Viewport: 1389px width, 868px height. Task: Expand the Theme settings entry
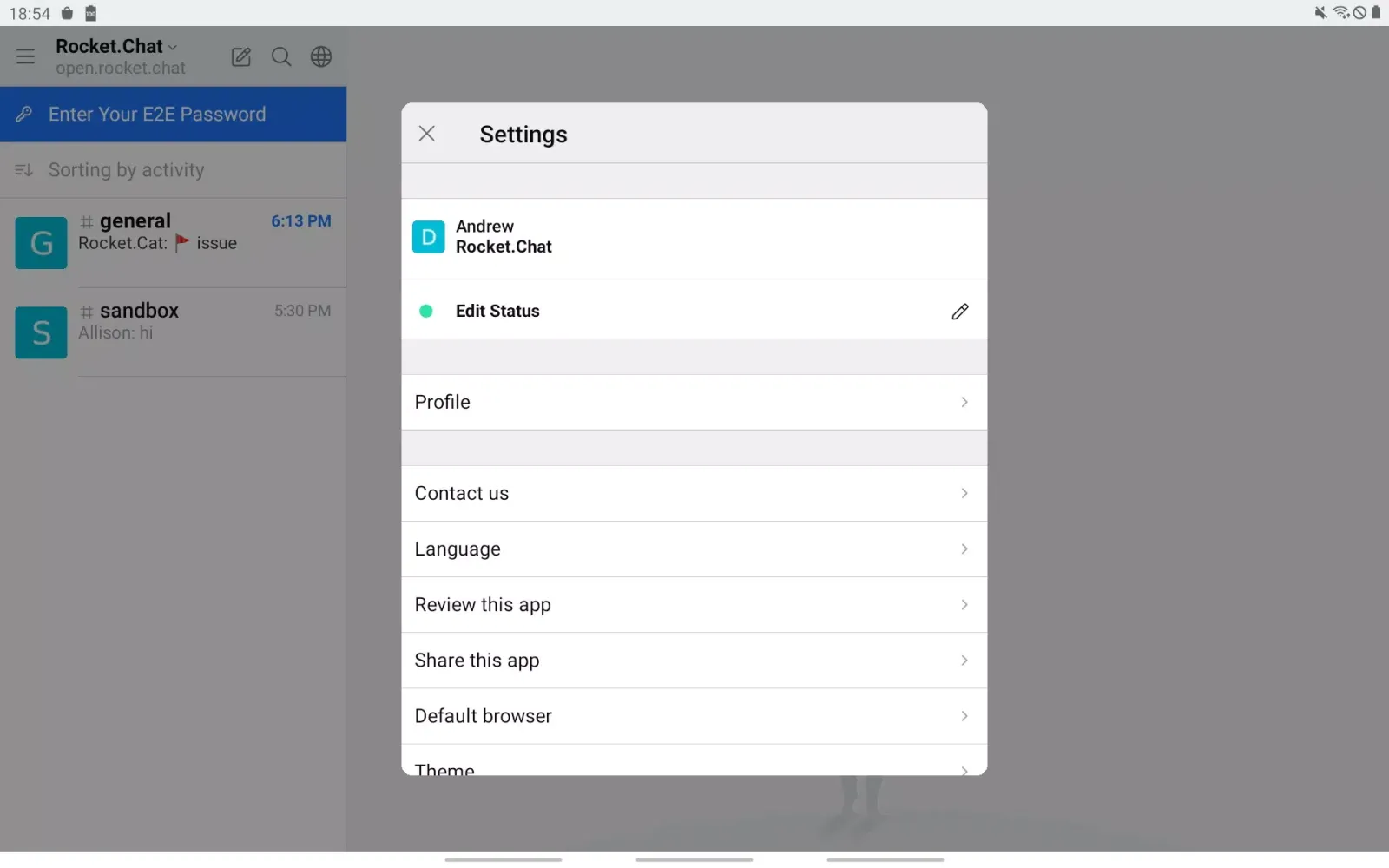694,767
